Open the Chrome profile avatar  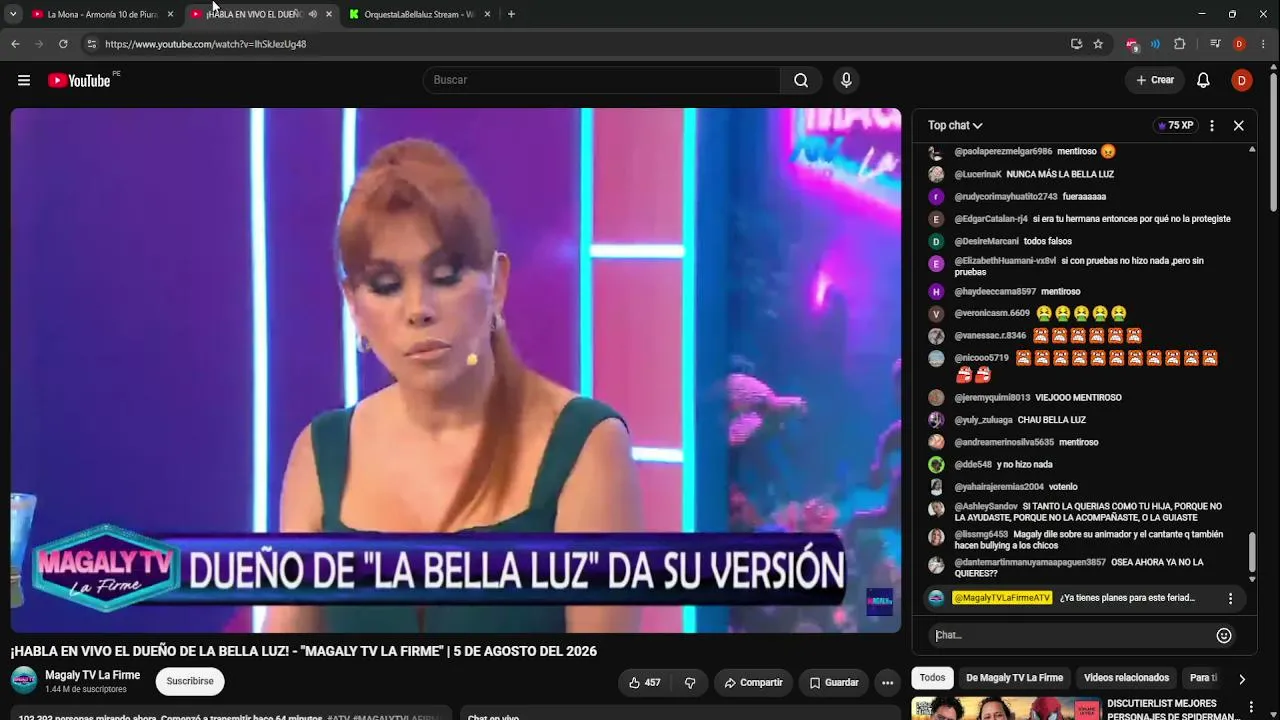coord(1239,44)
